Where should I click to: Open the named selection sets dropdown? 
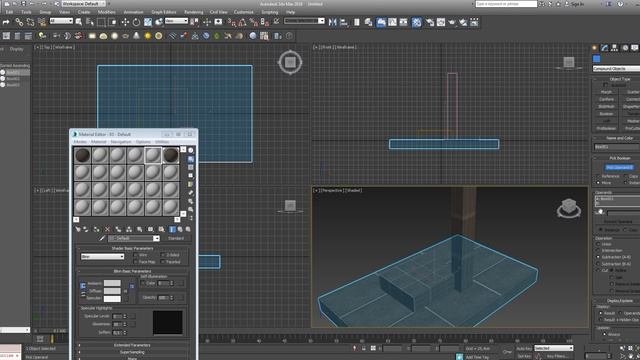point(304,21)
